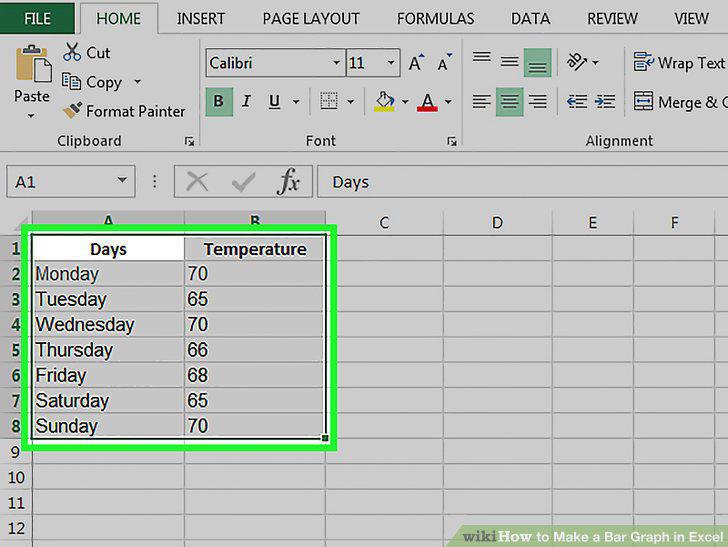Toggle Underline formatting
This screenshot has height=547, width=728.
(274, 101)
